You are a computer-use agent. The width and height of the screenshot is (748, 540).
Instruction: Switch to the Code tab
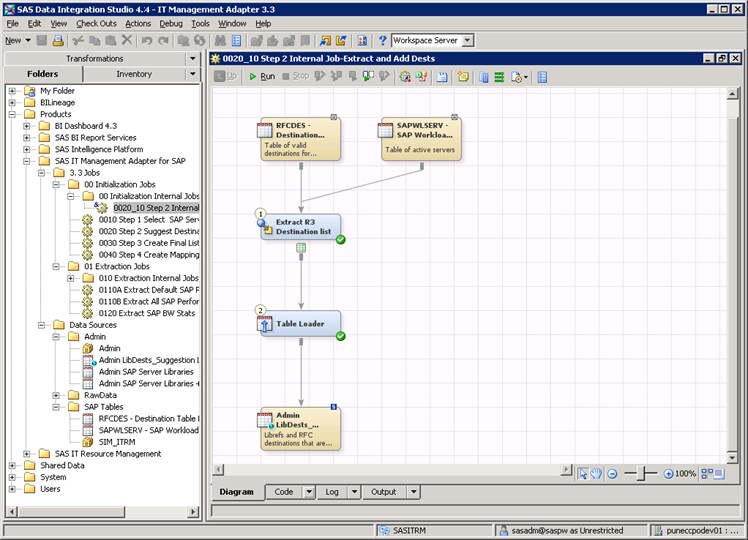click(x=284, y=492)
